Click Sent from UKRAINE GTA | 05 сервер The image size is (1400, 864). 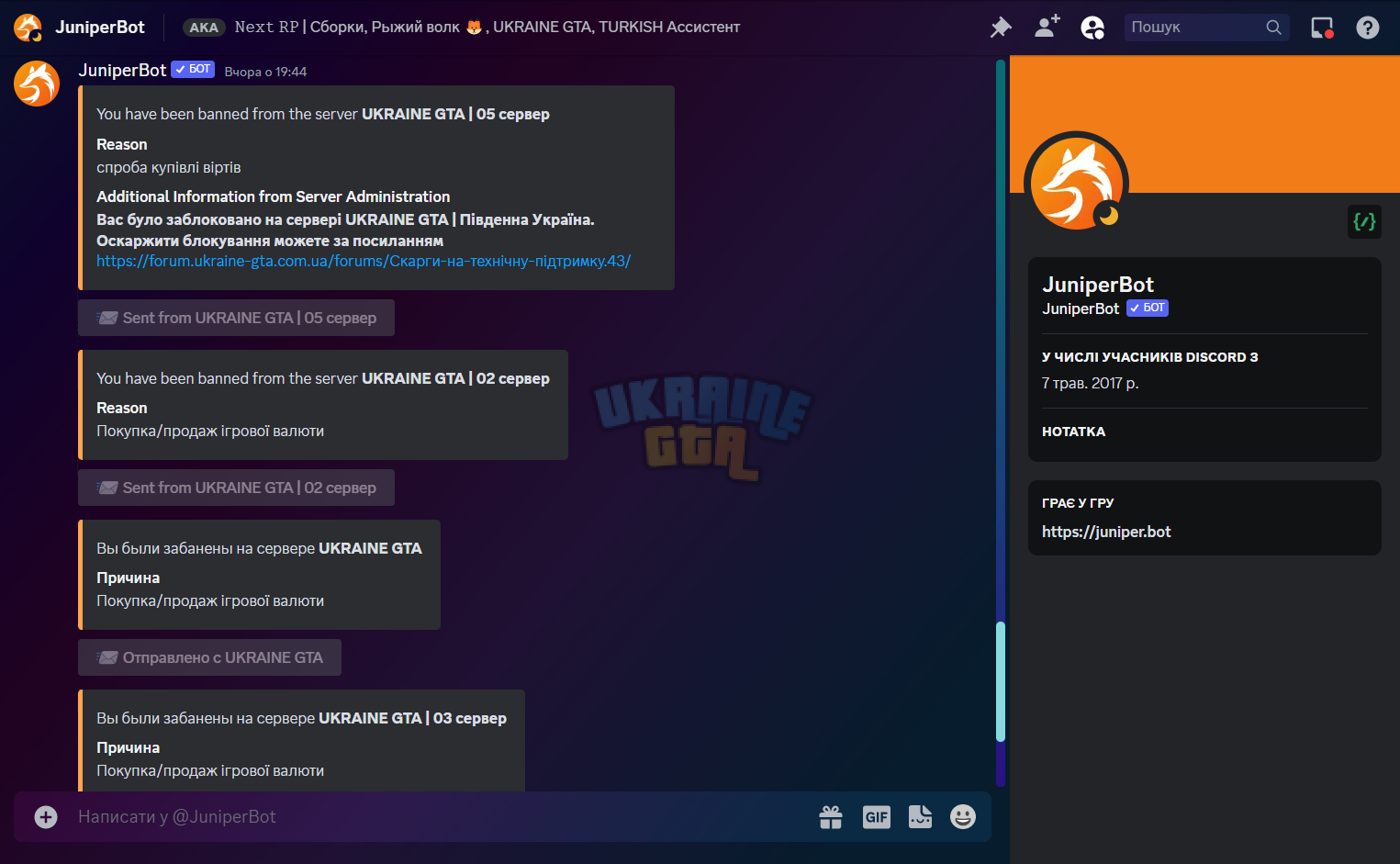pos(236,318)
